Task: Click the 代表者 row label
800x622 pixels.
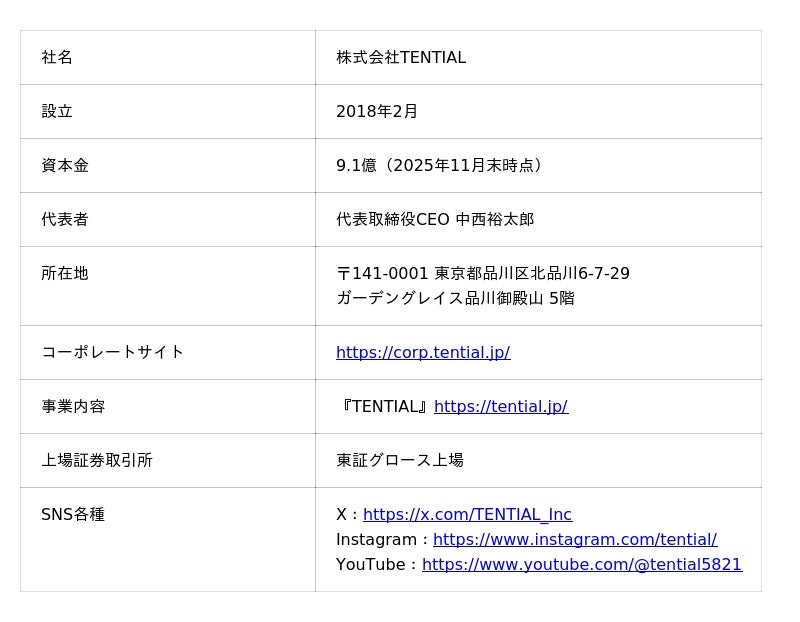Action: pos(65,220)
